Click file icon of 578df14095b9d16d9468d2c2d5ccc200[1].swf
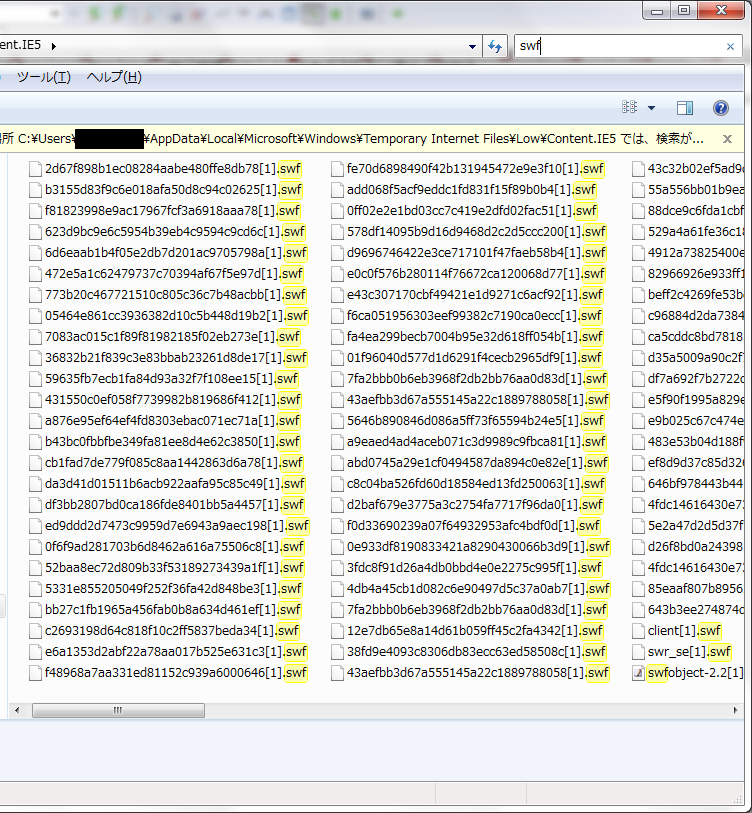The height and width of the screenshot is (813, 752). point(337,232)
